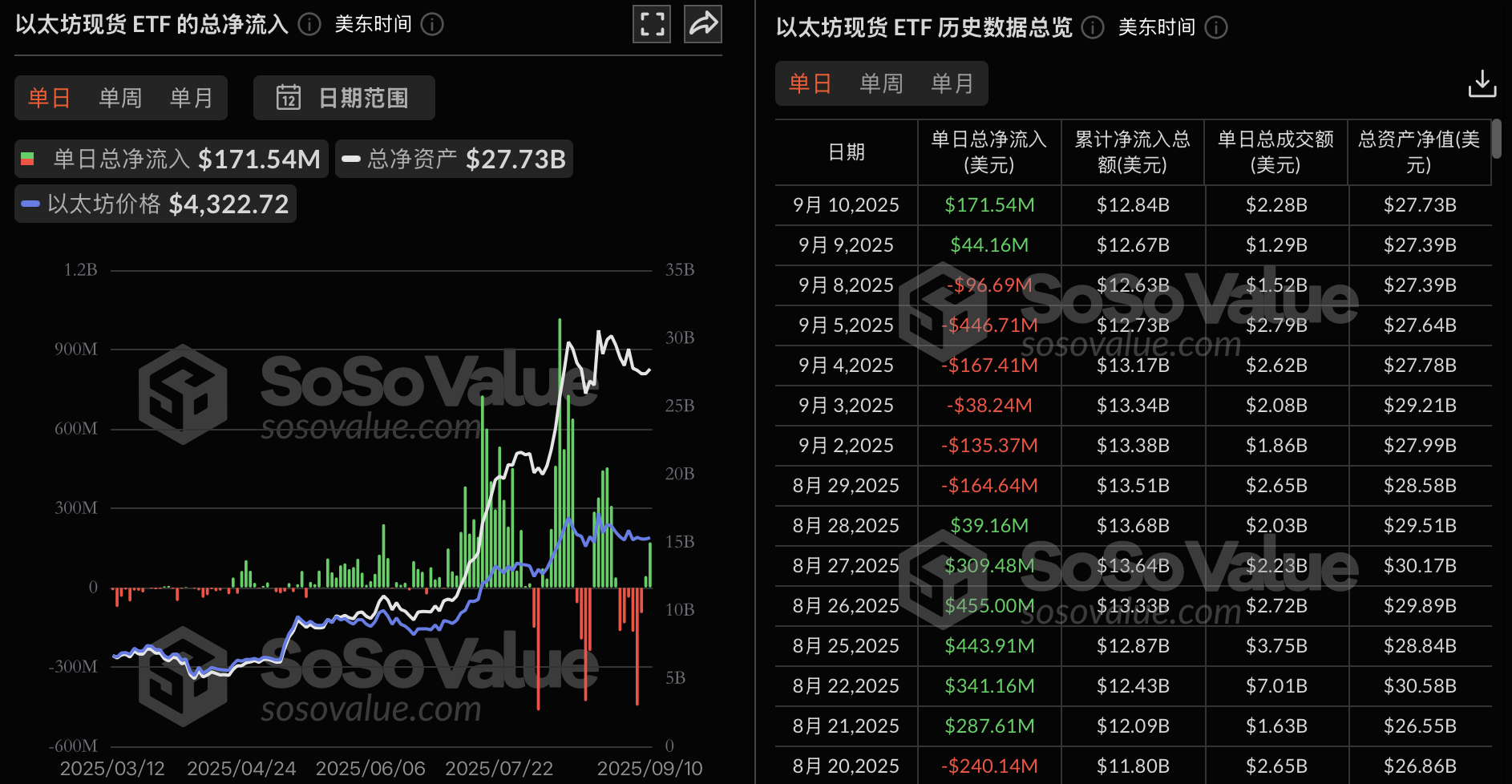The image size is (1512, 784).
Task: Click the 35B right axis label
Action: [x=680, y=269]
